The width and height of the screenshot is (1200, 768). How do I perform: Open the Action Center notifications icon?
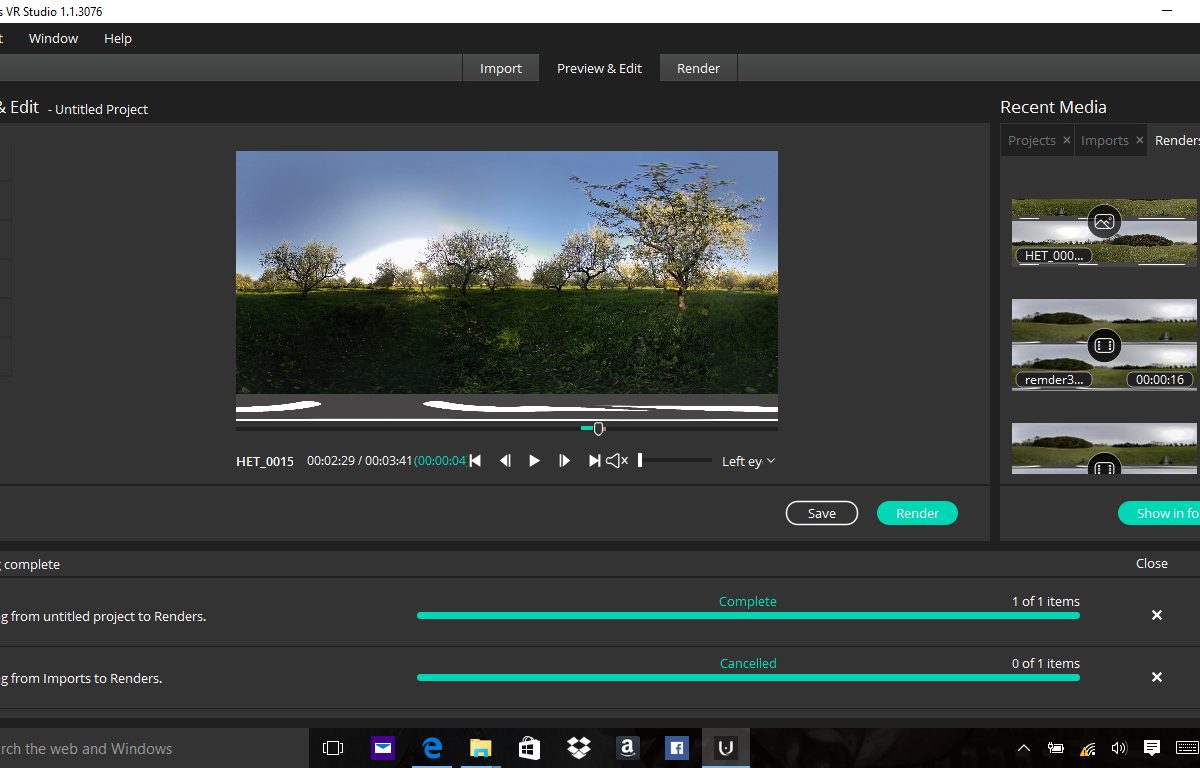(1152, 748)
